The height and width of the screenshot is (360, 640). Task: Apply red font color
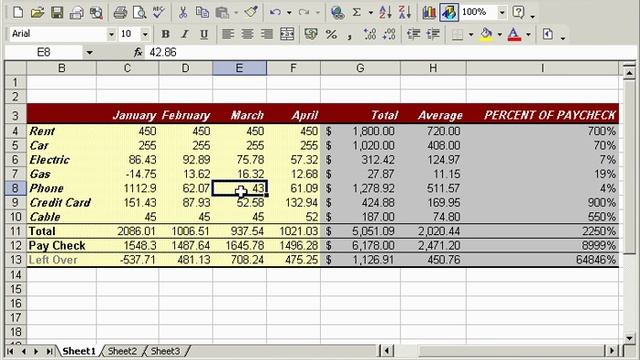coord(514,34)
